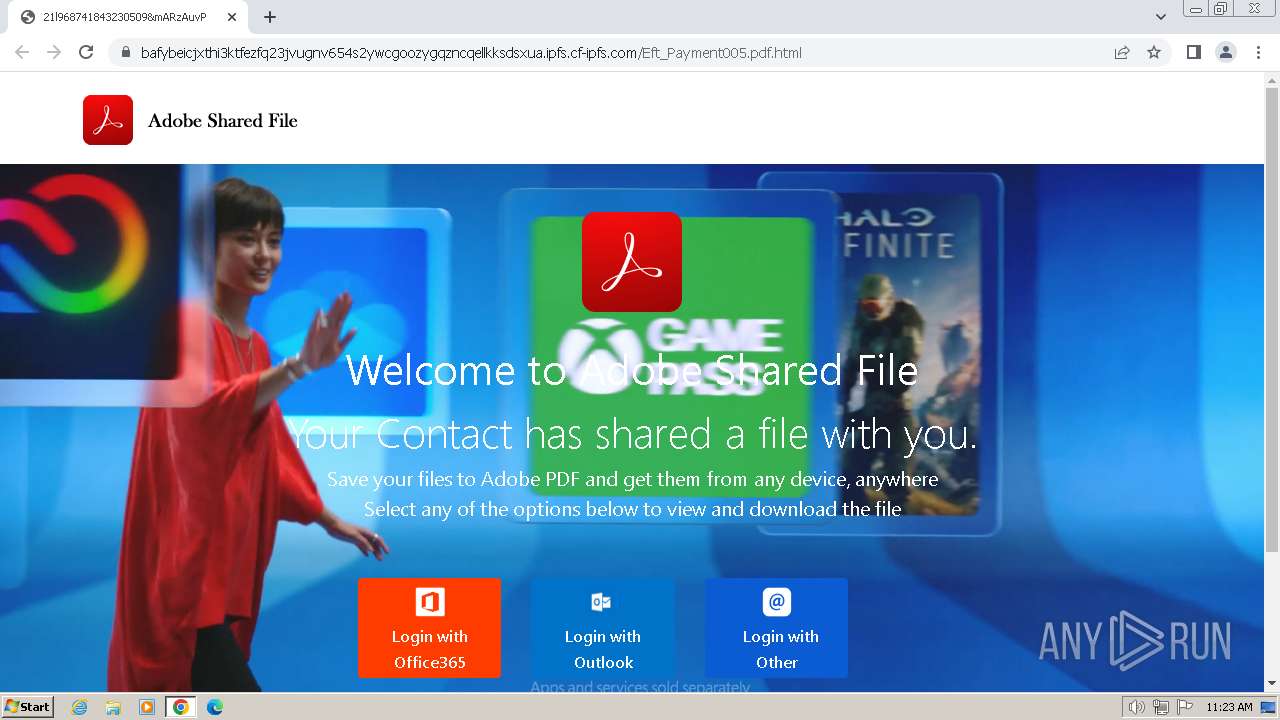Image resolution: width=1280 pixels, height=720 pixels.
Task: Launch Internet Explorer from taskbar
Action: [80, 707]
